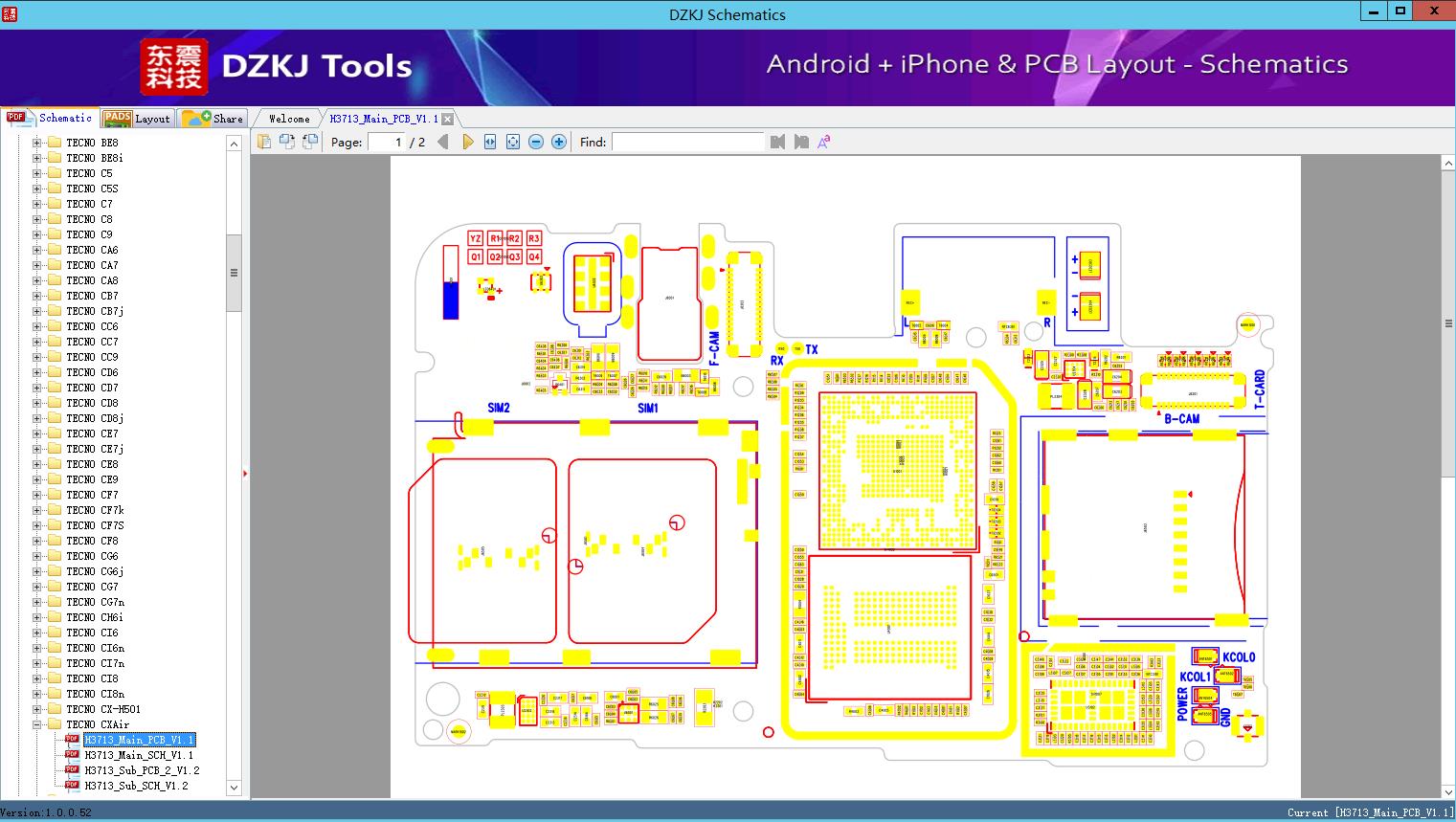Click the tree panel scroll up arrow
Screen dimensions: 1456x822
pos(234,144)
